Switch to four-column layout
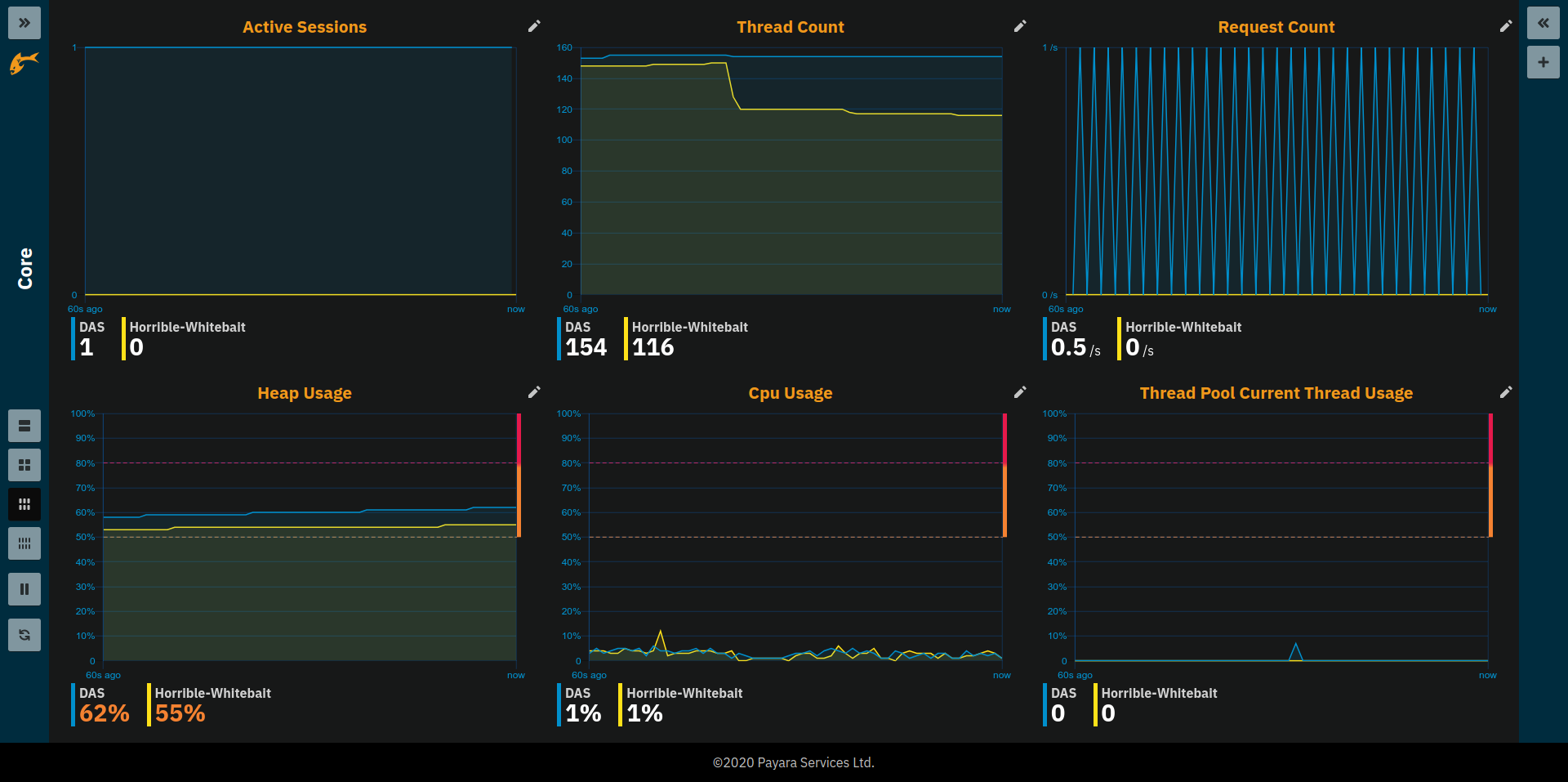The width and height of the screenshot is (1568, 782). pos(24,543)
